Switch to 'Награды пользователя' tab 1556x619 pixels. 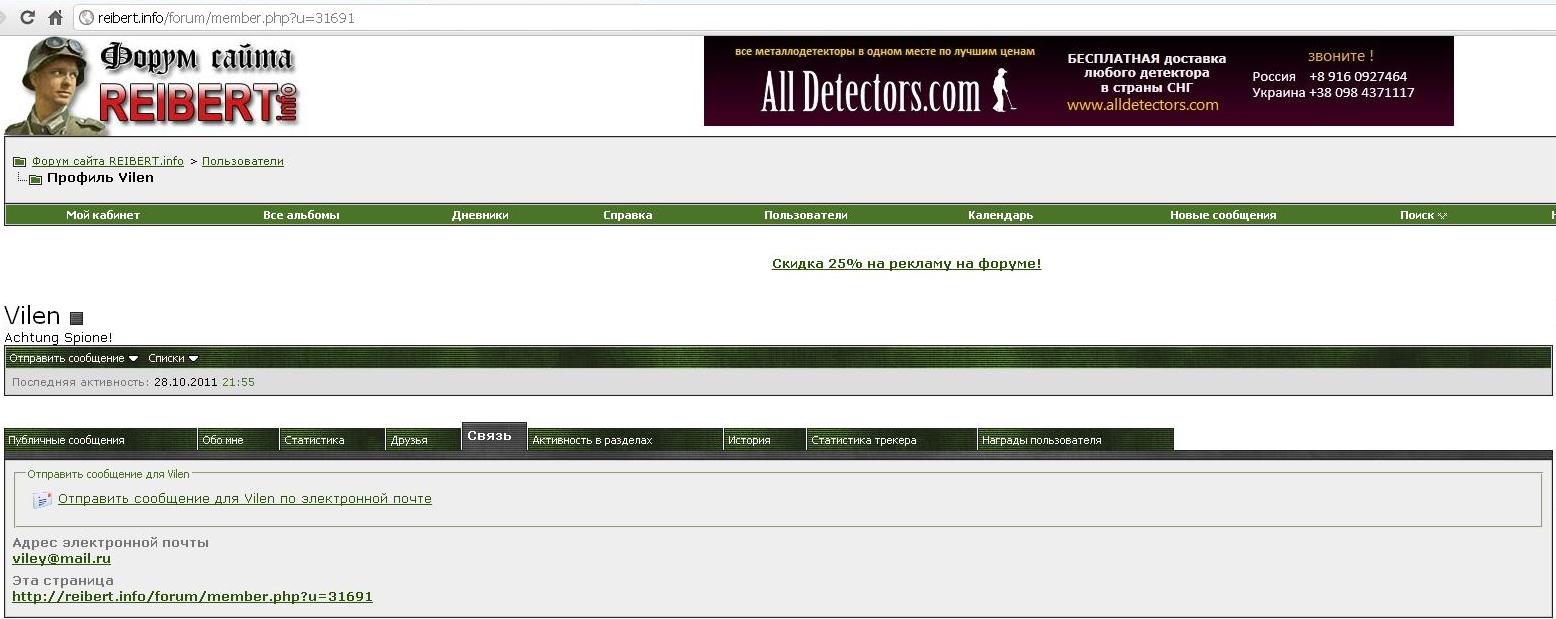(x=1076, y=439)
